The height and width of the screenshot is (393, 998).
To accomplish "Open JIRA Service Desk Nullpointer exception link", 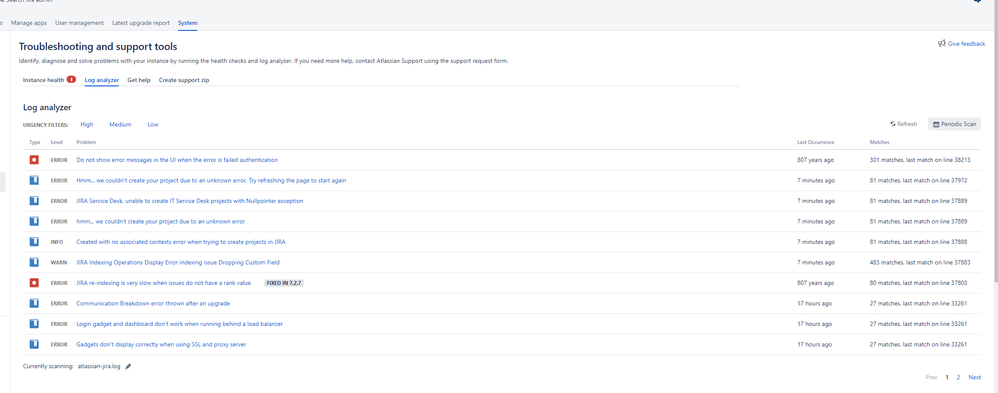I will tap(190, 201).
